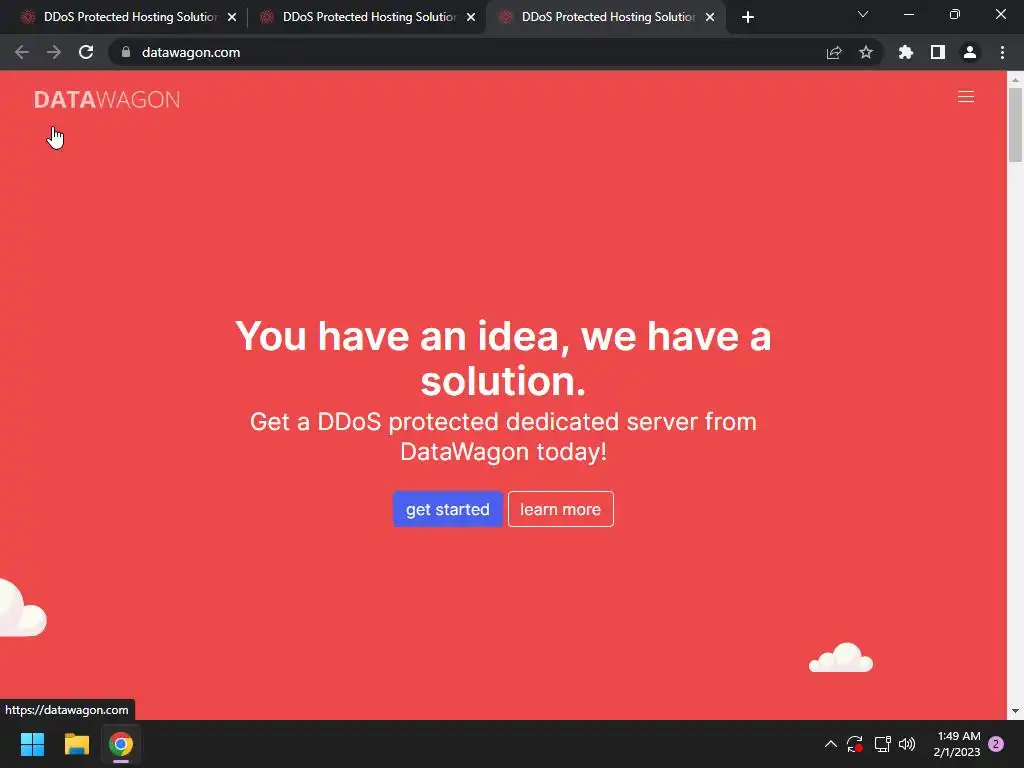Open File Explorer from taskbar
This screenshot has width=1024, height=768.
point(76,744)
